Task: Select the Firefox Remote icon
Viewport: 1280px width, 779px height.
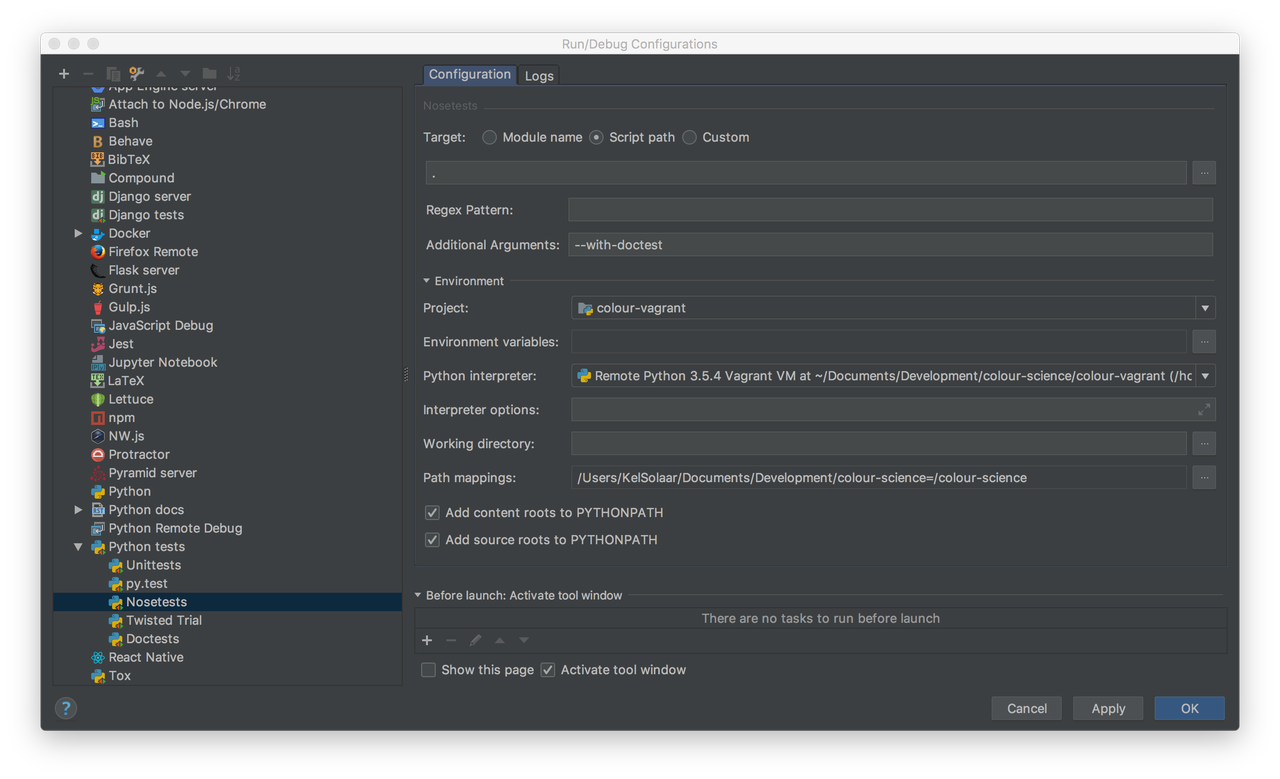Action: [x=97, y=252]
